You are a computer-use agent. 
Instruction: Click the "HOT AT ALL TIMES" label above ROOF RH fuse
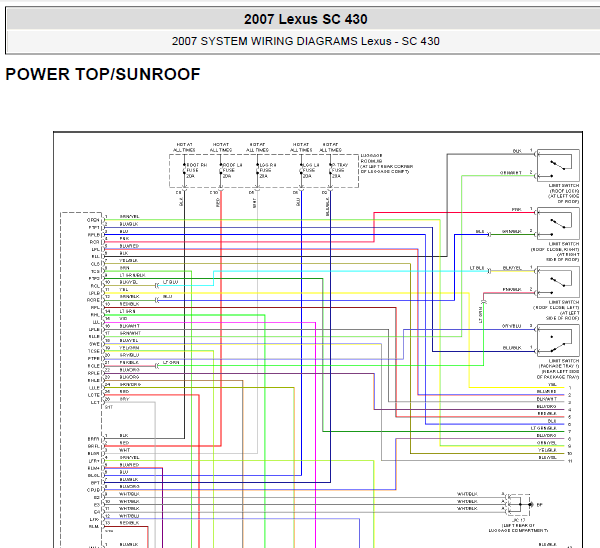tap(184, 147)
